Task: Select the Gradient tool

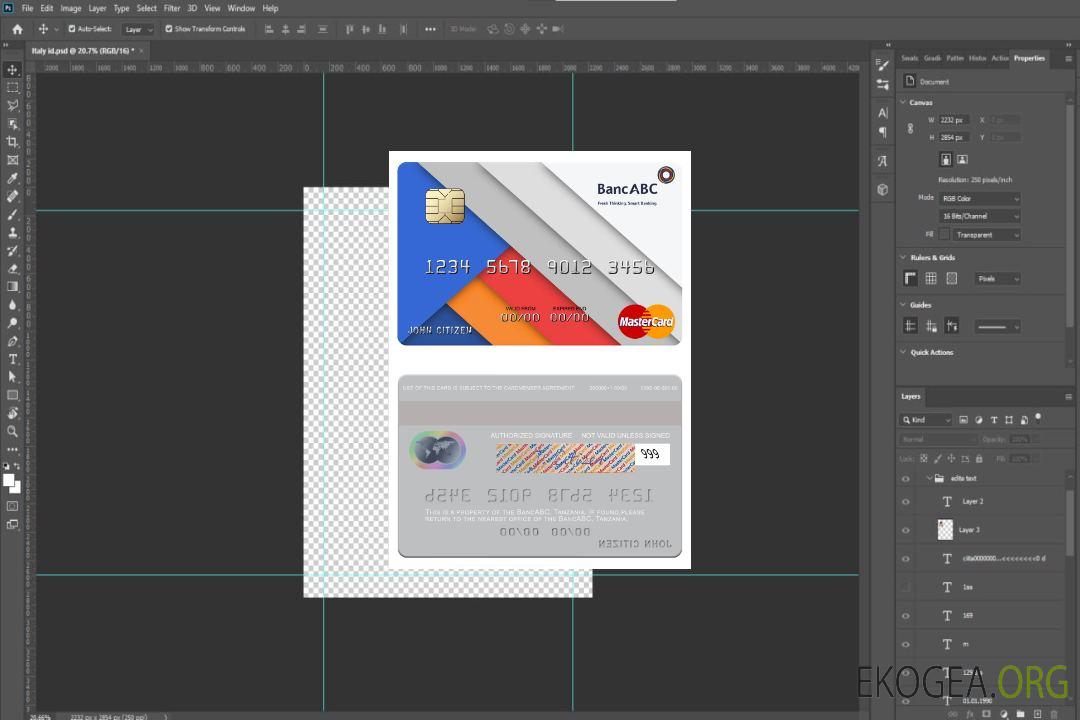Action: coord(12,287)
